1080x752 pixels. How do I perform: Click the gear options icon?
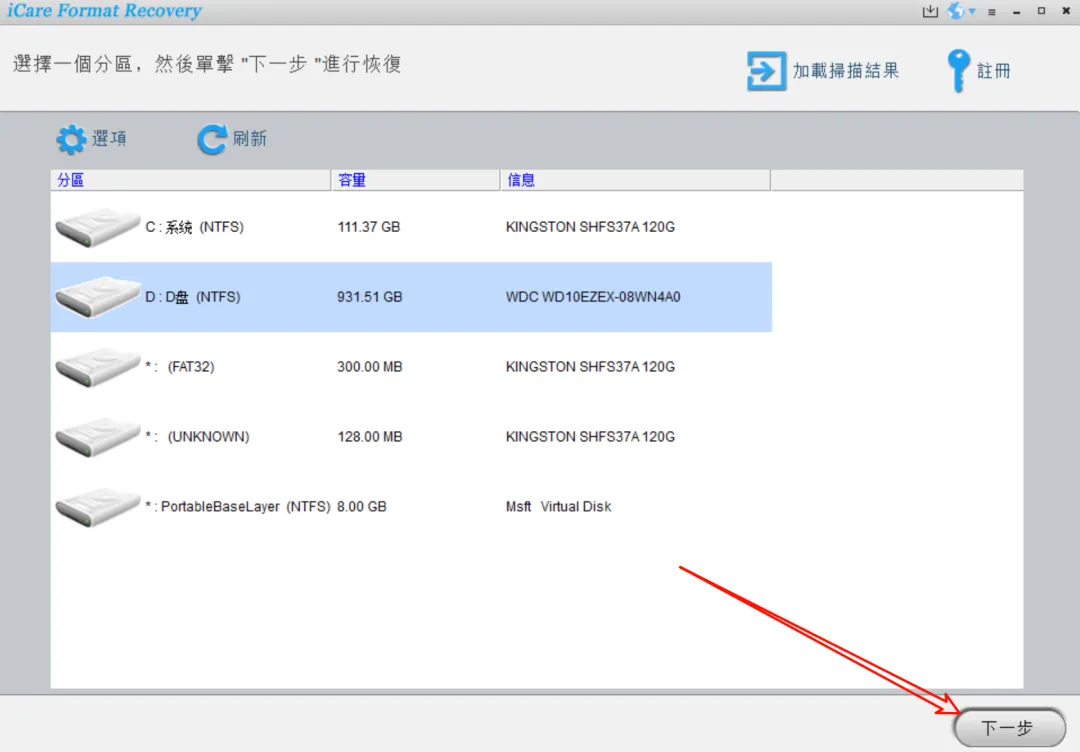click(x=71, y=140)
